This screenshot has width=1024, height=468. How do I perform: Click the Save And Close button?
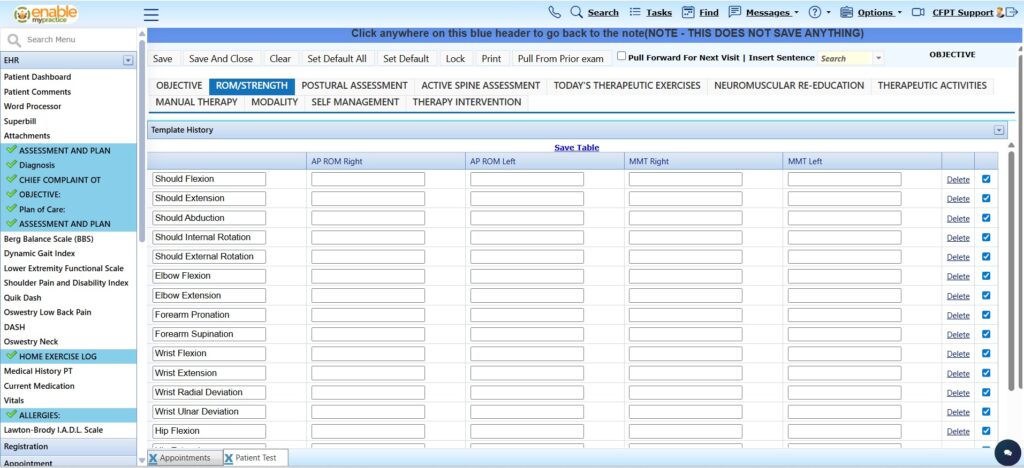click(221, 59)
